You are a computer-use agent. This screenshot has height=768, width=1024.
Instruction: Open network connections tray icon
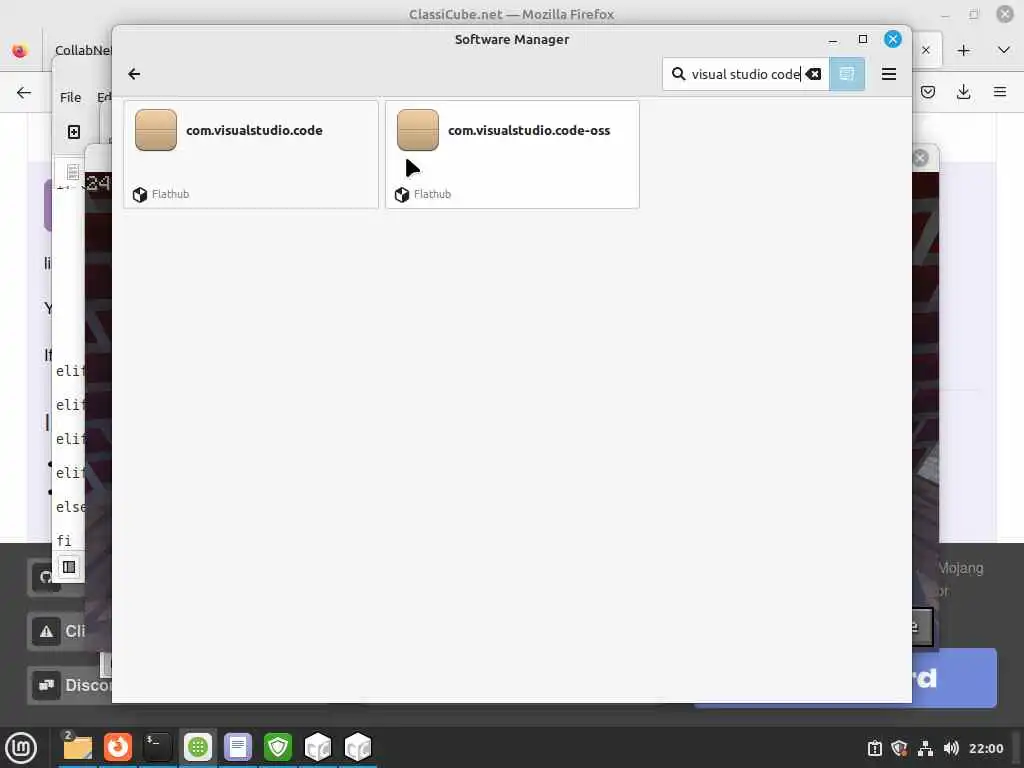click(925, 748)
